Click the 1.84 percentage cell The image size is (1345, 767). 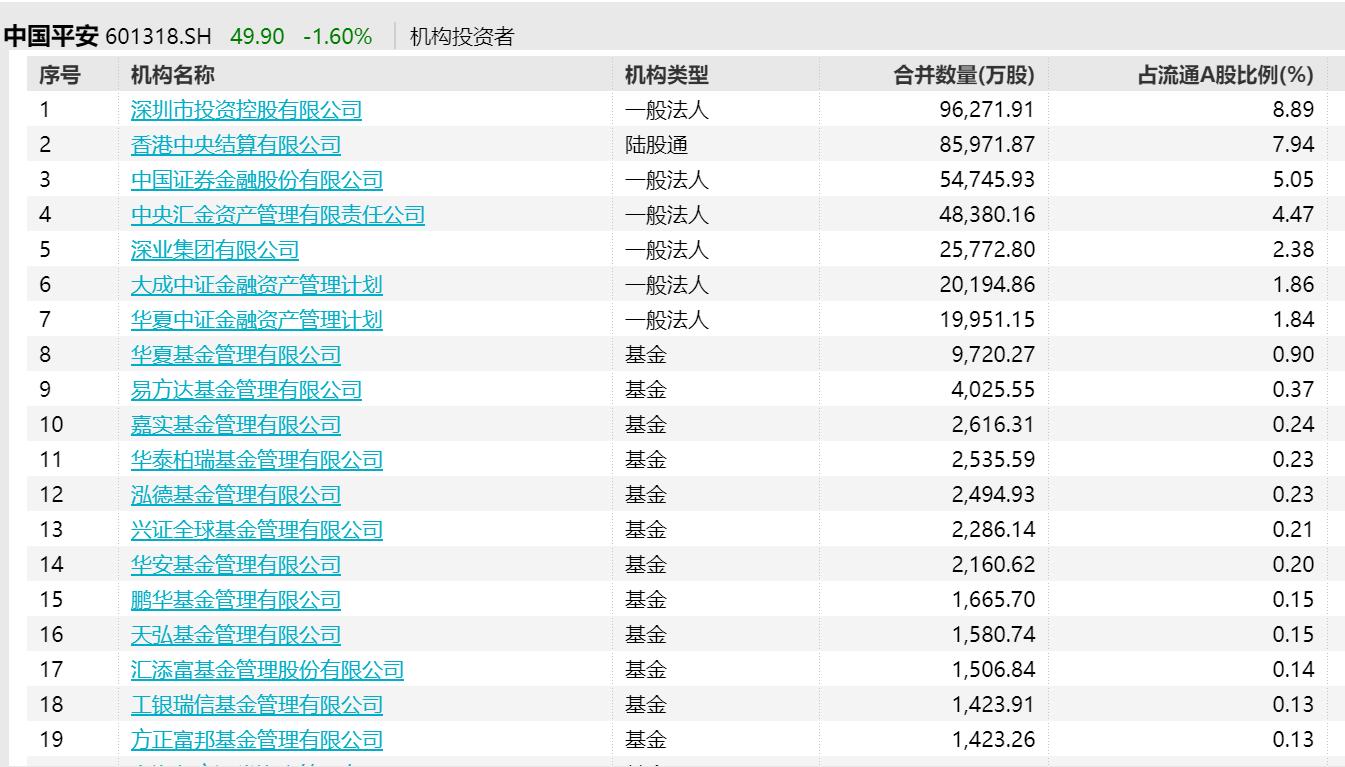click(1293, 320)
